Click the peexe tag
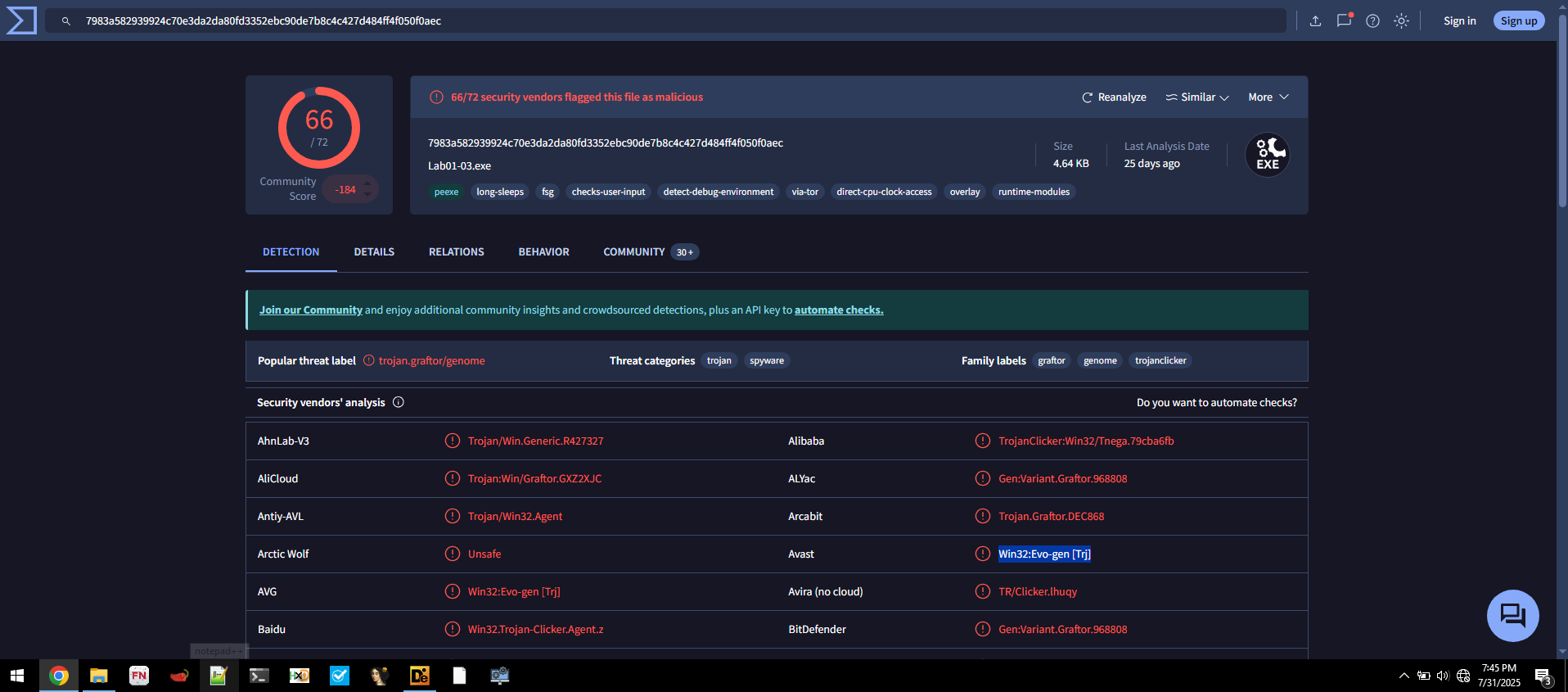This screenshot has height=692, width=1568. coord(446,192)
